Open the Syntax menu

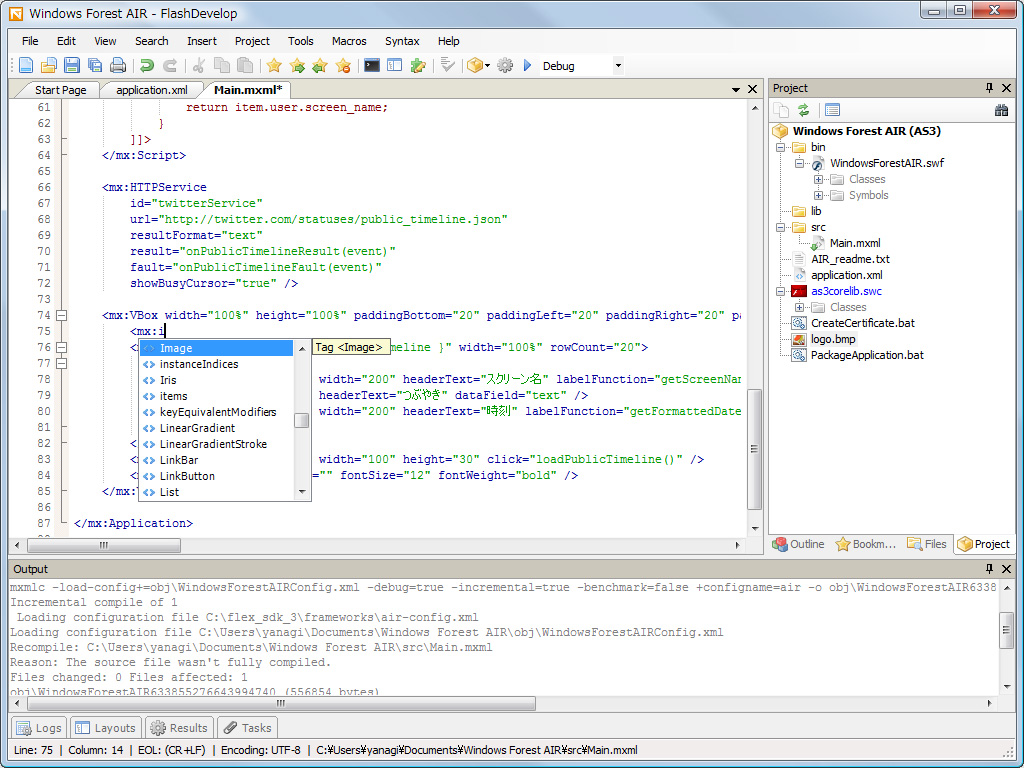coord(402,41)
